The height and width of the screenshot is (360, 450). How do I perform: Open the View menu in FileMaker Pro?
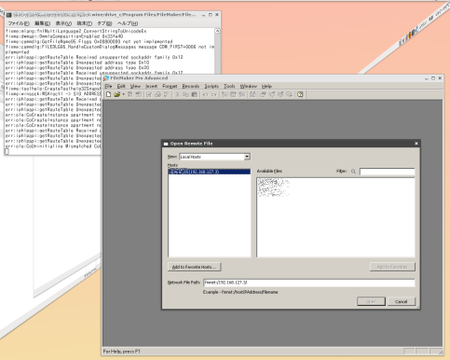(135, 86)
